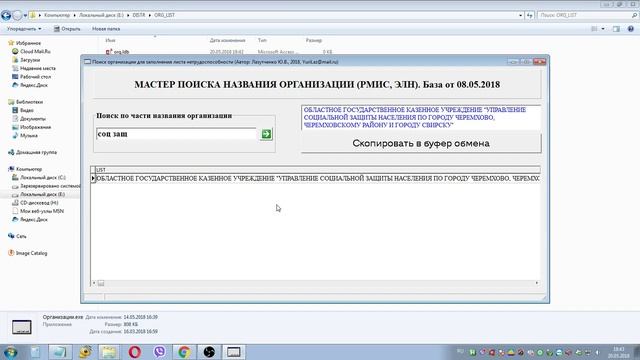Select the result row "ОБЛАСТНОЕ ГОСУДАРСТВЕННОЕ КАЗЕННОЕ УЧРЕЖДЕНИЕ"
Viewport: 640px width, 360px height.
point(318,178)
